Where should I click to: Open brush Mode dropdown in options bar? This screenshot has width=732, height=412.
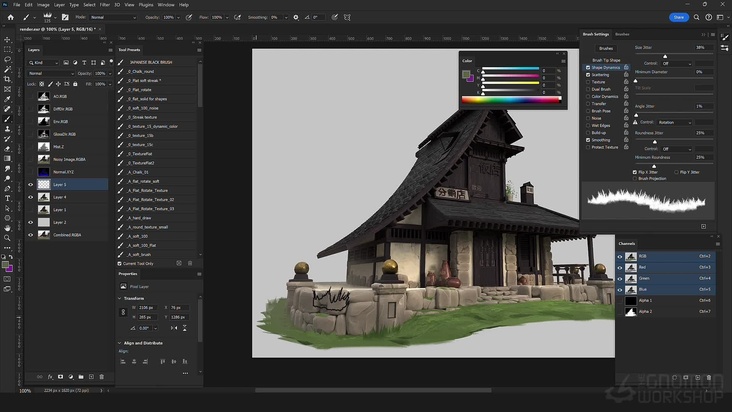pos(113,17)
